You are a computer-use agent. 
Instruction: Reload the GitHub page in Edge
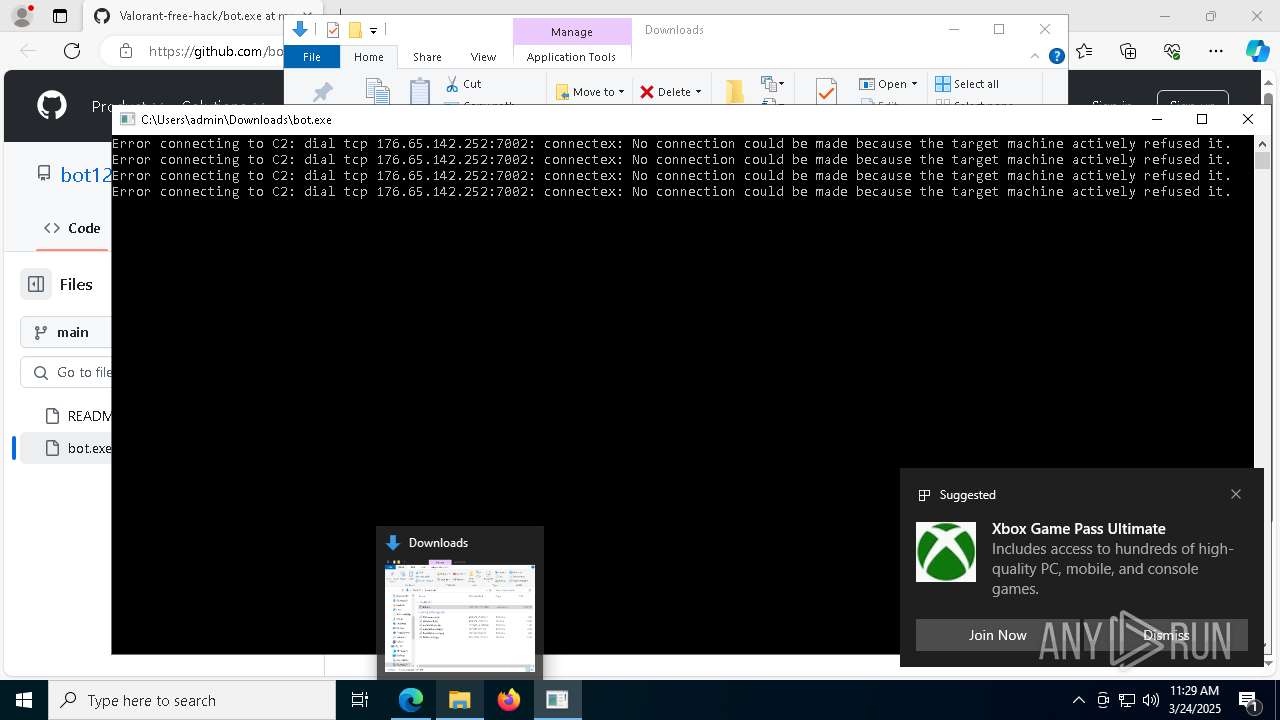click(x=72, y=51)
